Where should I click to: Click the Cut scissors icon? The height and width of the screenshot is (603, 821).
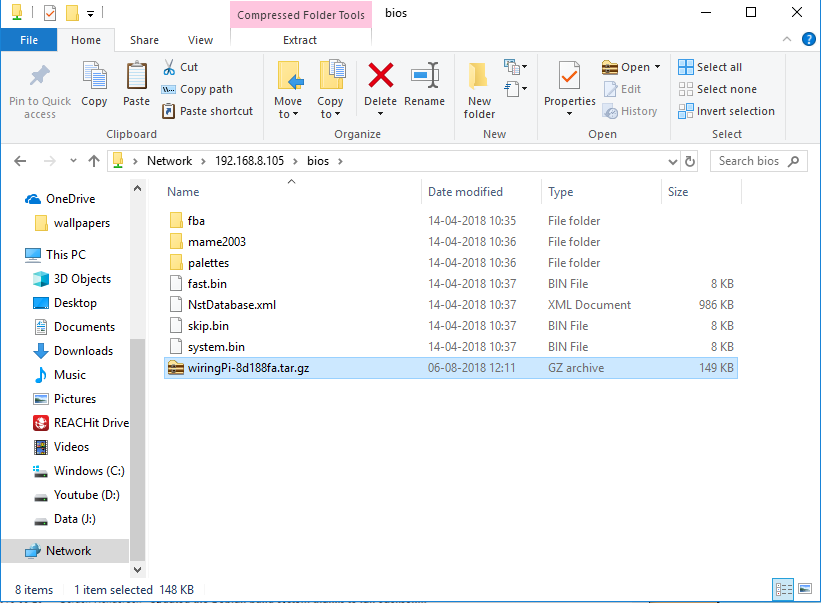click(169, 67)
